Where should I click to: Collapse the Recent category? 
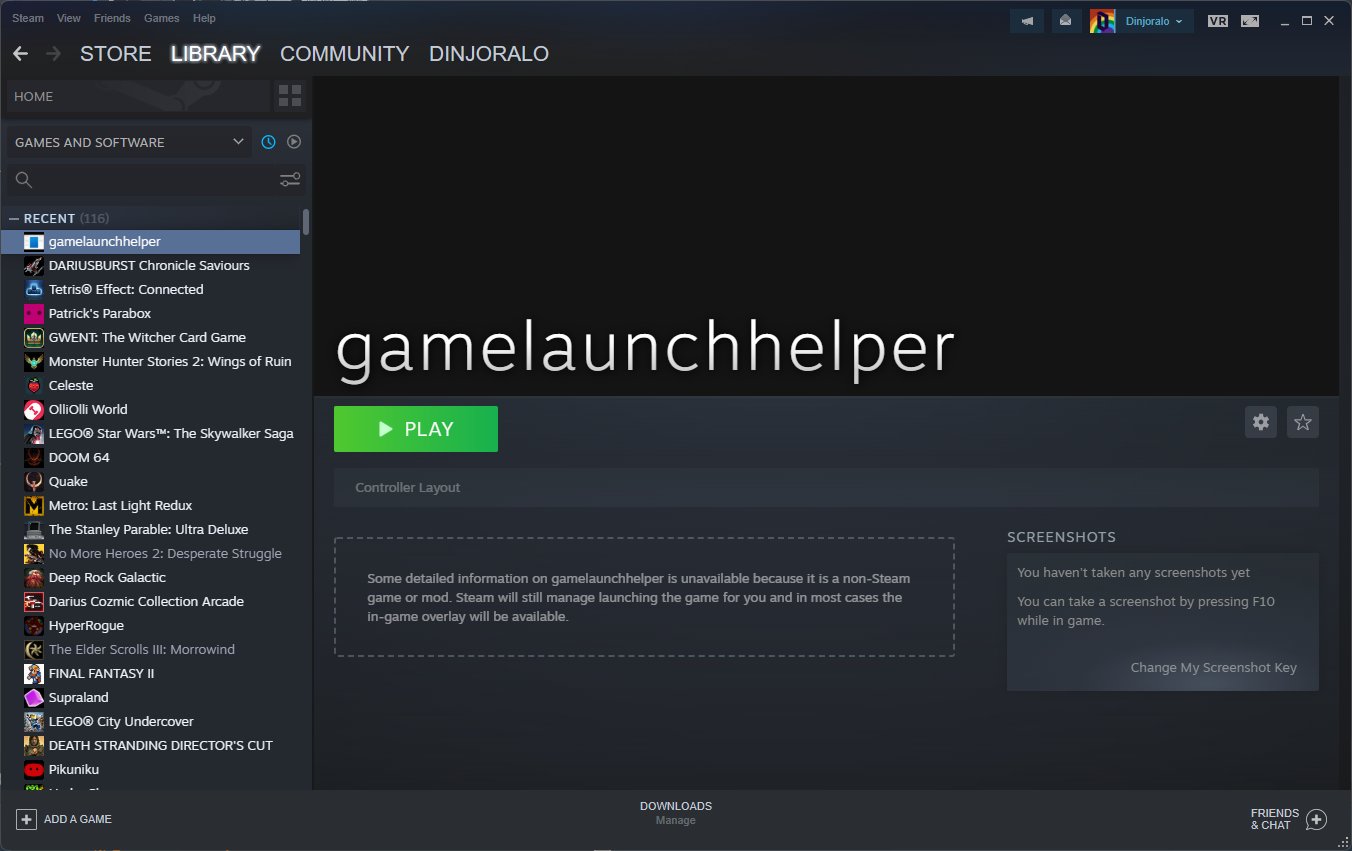pyautogui.click(x=14, y=219)
